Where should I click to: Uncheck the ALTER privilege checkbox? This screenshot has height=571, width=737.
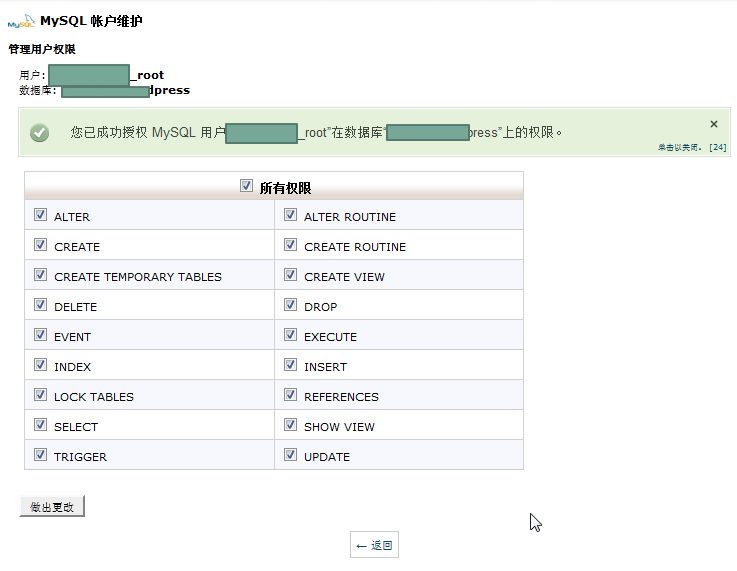click(40, 215)
